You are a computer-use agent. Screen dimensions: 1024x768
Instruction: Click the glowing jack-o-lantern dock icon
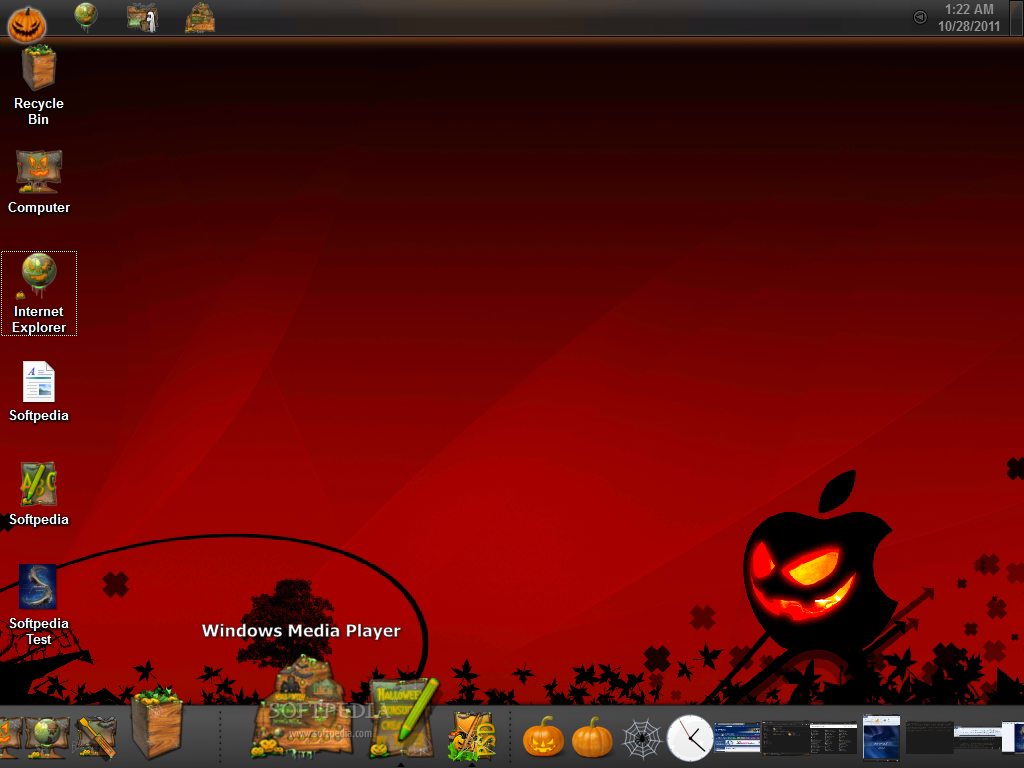click(x=543, y=737)
